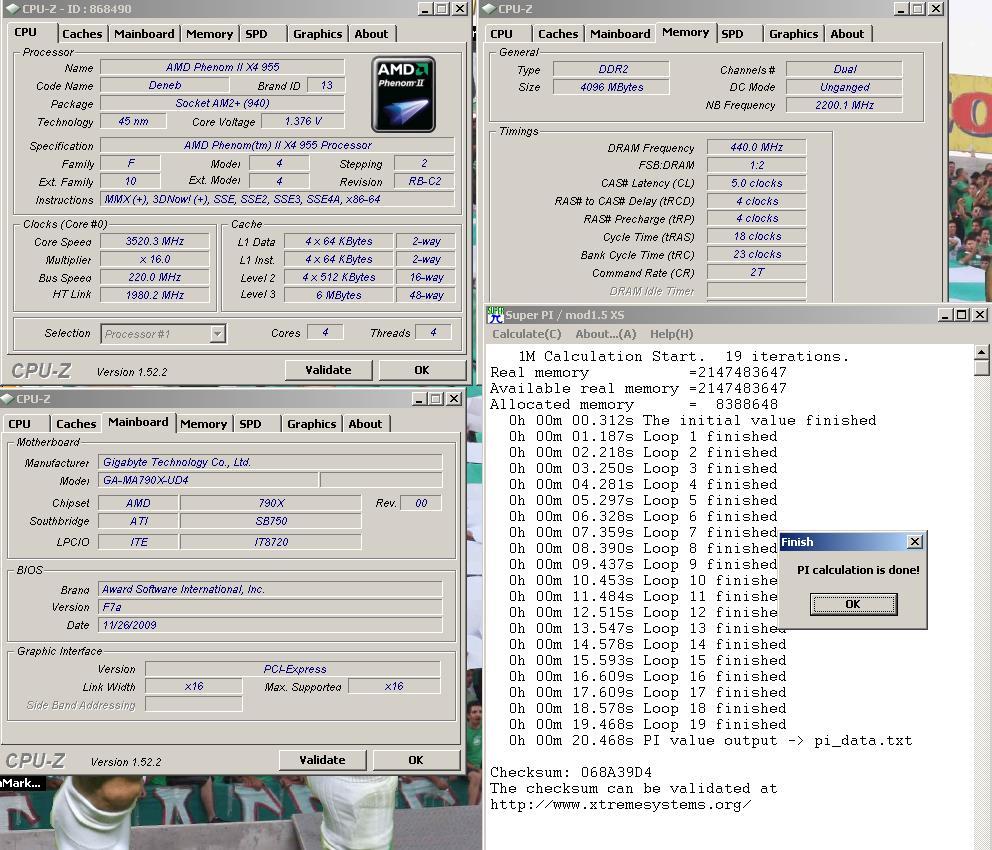The width and height of the screenshot is (992, 850).
Task: Click OK in Gigabyte mainboard CPU-Z window
Action: (x=416, y=760)
